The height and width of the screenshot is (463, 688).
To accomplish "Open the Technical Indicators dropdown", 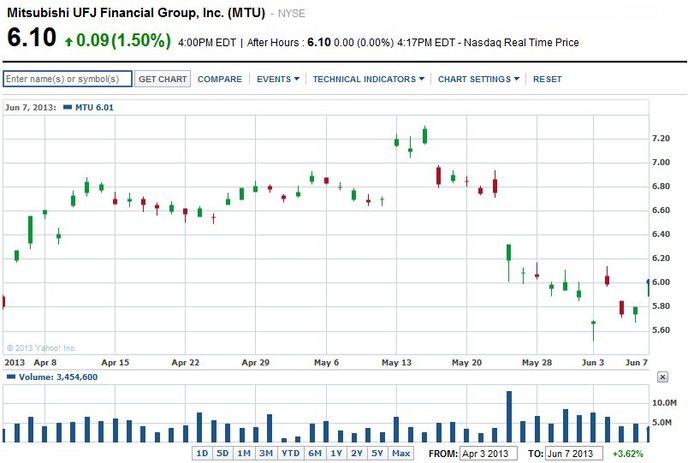I will tap(368, 79).
